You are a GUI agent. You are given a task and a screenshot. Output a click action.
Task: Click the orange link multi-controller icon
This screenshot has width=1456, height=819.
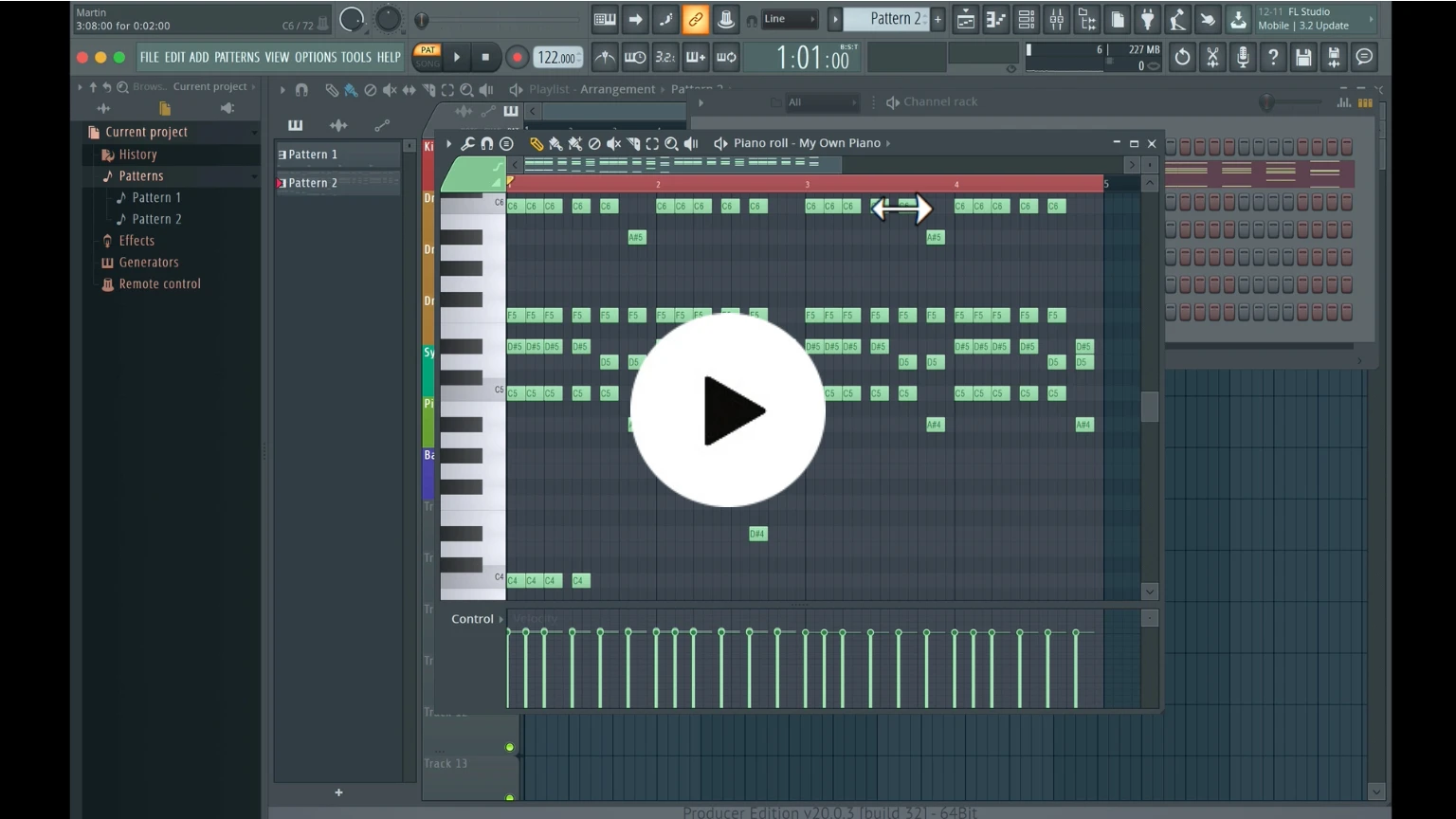click(696, 19)
